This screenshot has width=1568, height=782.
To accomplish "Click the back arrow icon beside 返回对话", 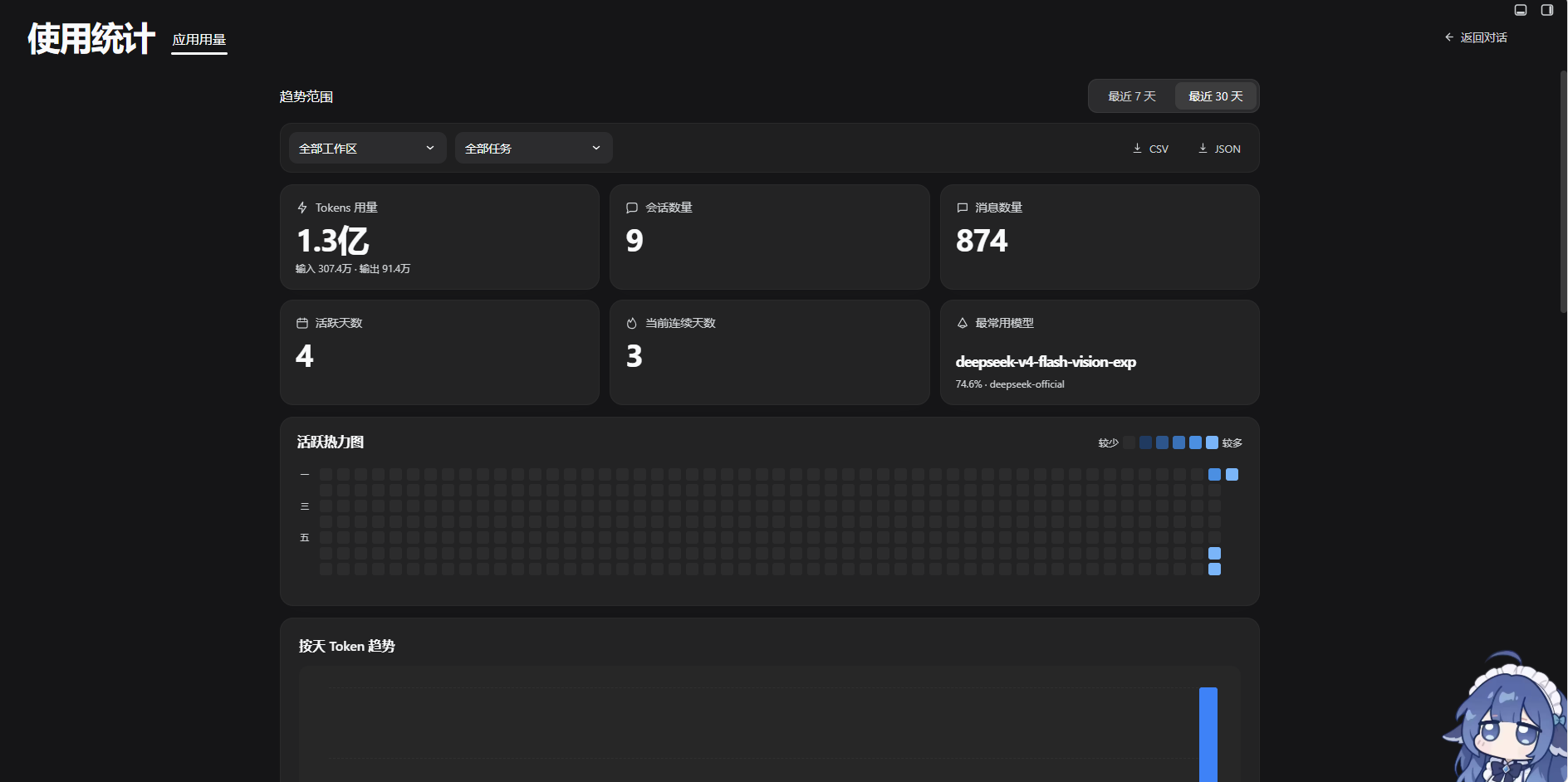I will pos(1449,37).
